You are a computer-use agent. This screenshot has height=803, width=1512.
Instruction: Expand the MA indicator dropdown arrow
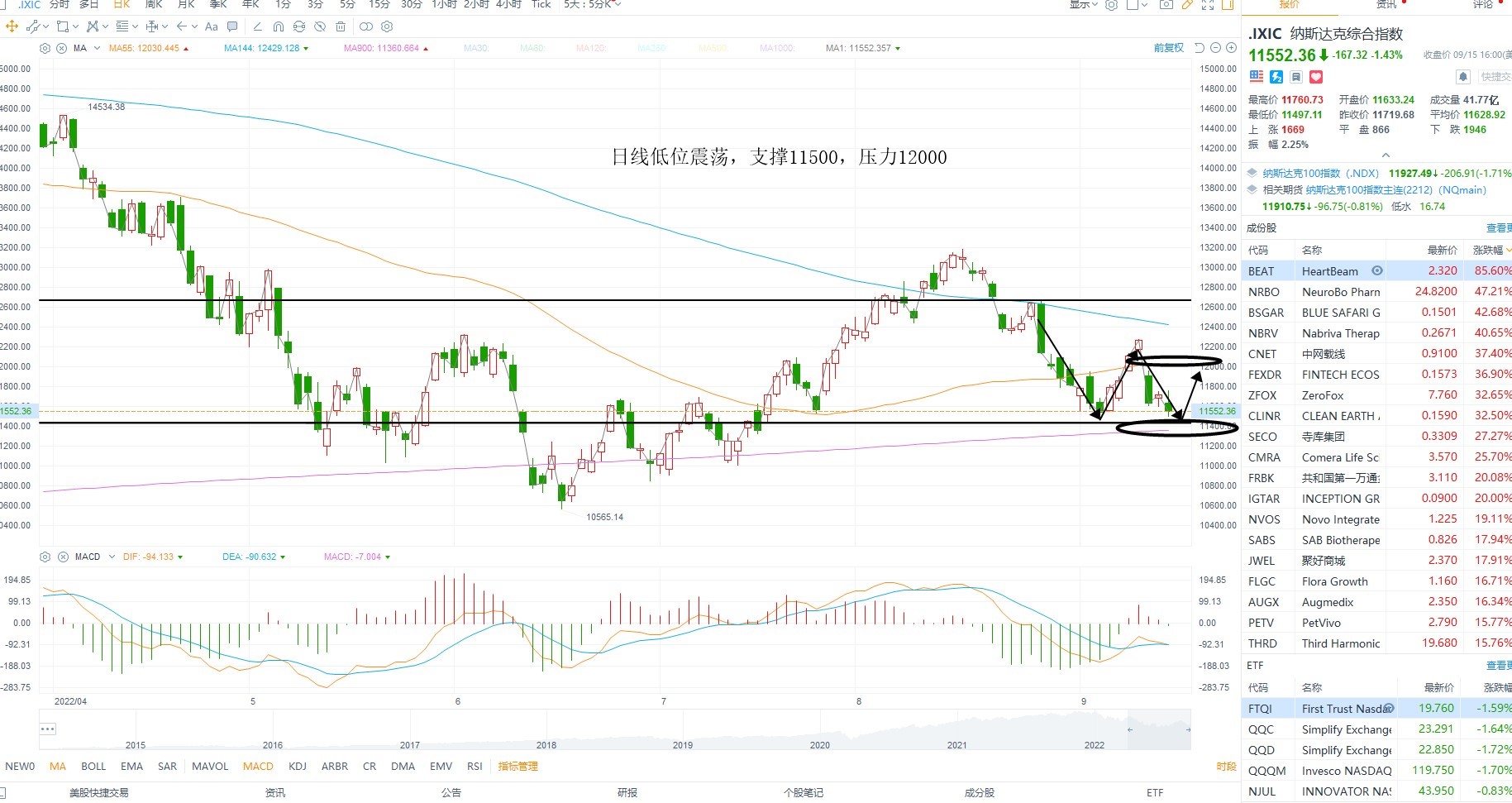click(x=97, y=48)
